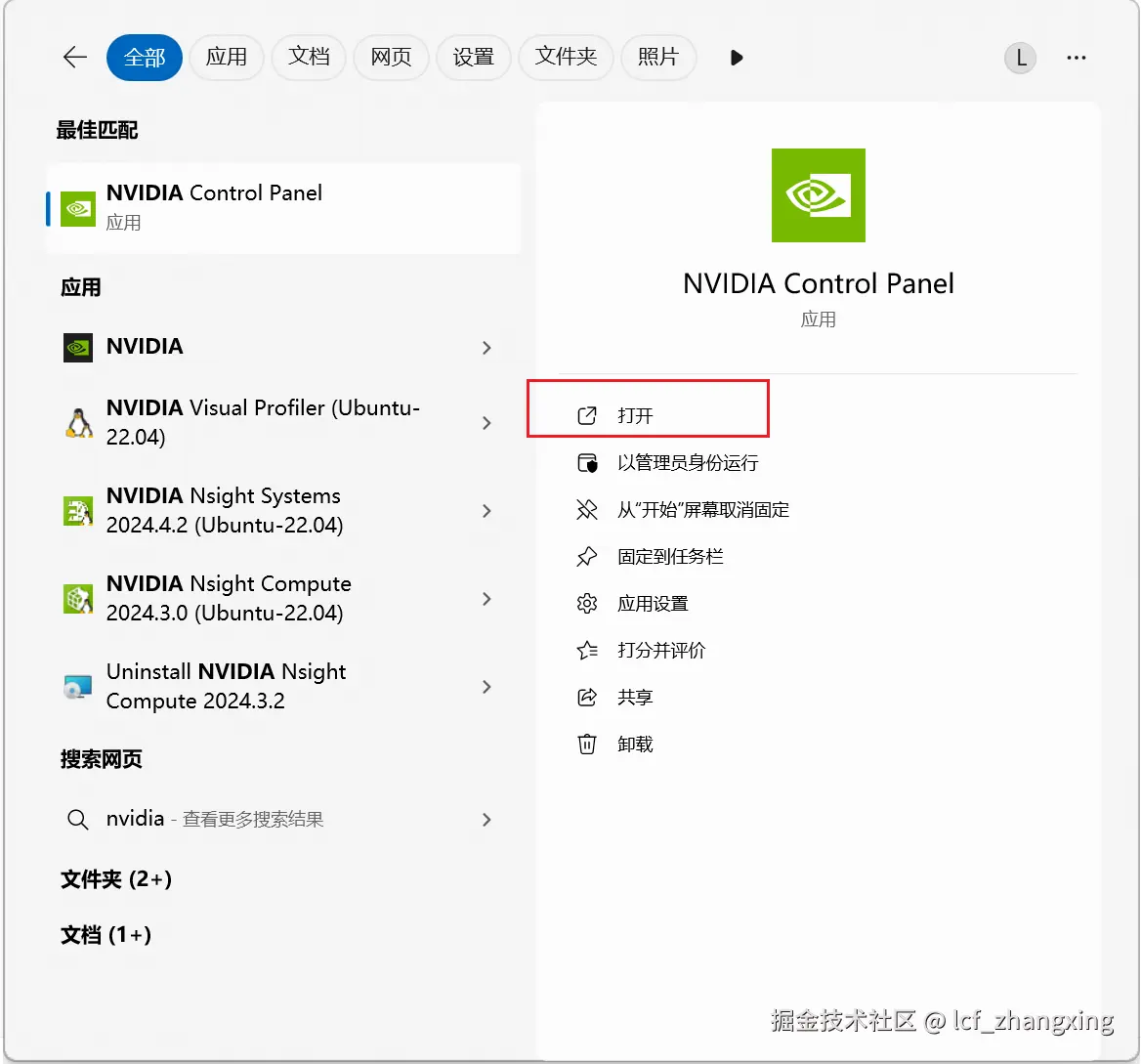Choose 固定到任务栏
The image size is (1141, 1064).
[x=670, y=557]
